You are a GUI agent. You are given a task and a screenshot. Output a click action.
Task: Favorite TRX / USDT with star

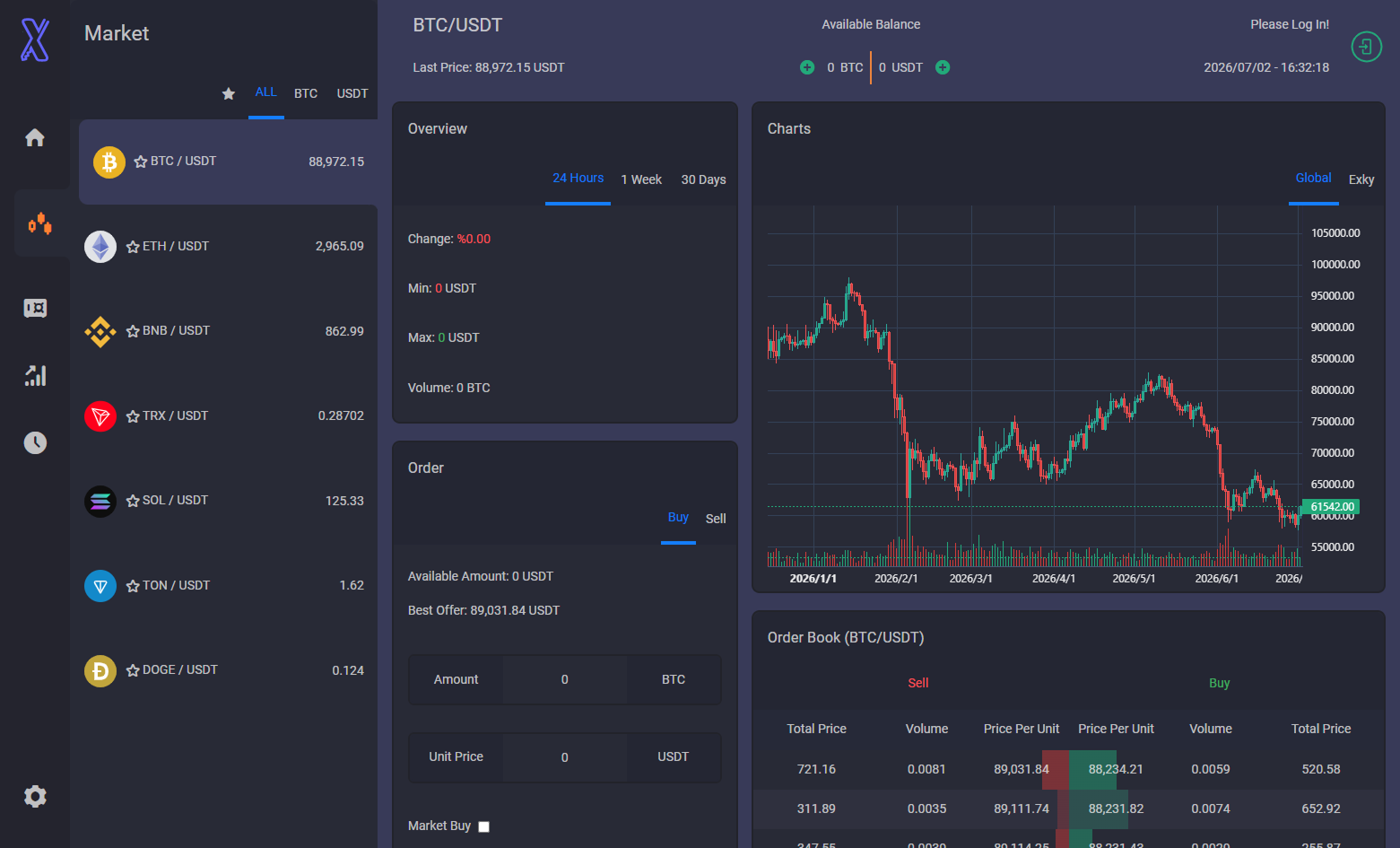[x=133, y=416]
